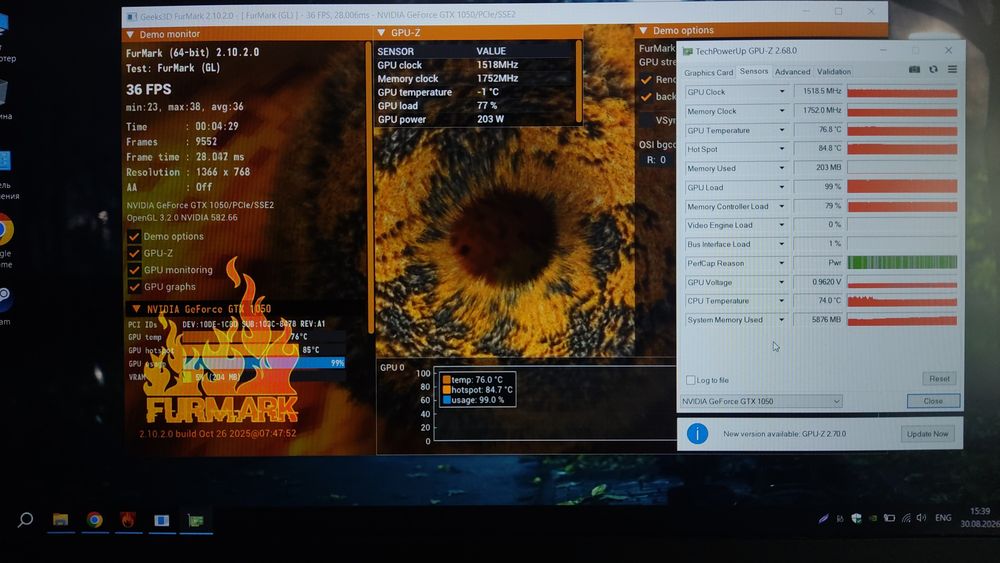Click the Close button in GPU-Z
The width and height of the screenshot is (1000, 563).
pos(933,401)
